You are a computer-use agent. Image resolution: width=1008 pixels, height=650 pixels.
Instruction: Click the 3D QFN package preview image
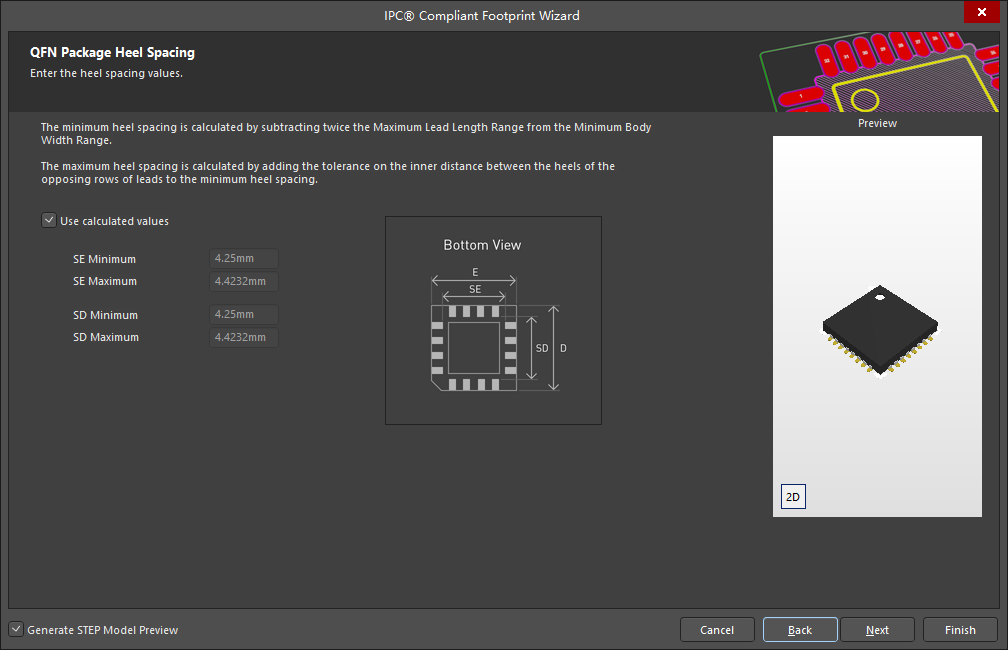point(878,330)
